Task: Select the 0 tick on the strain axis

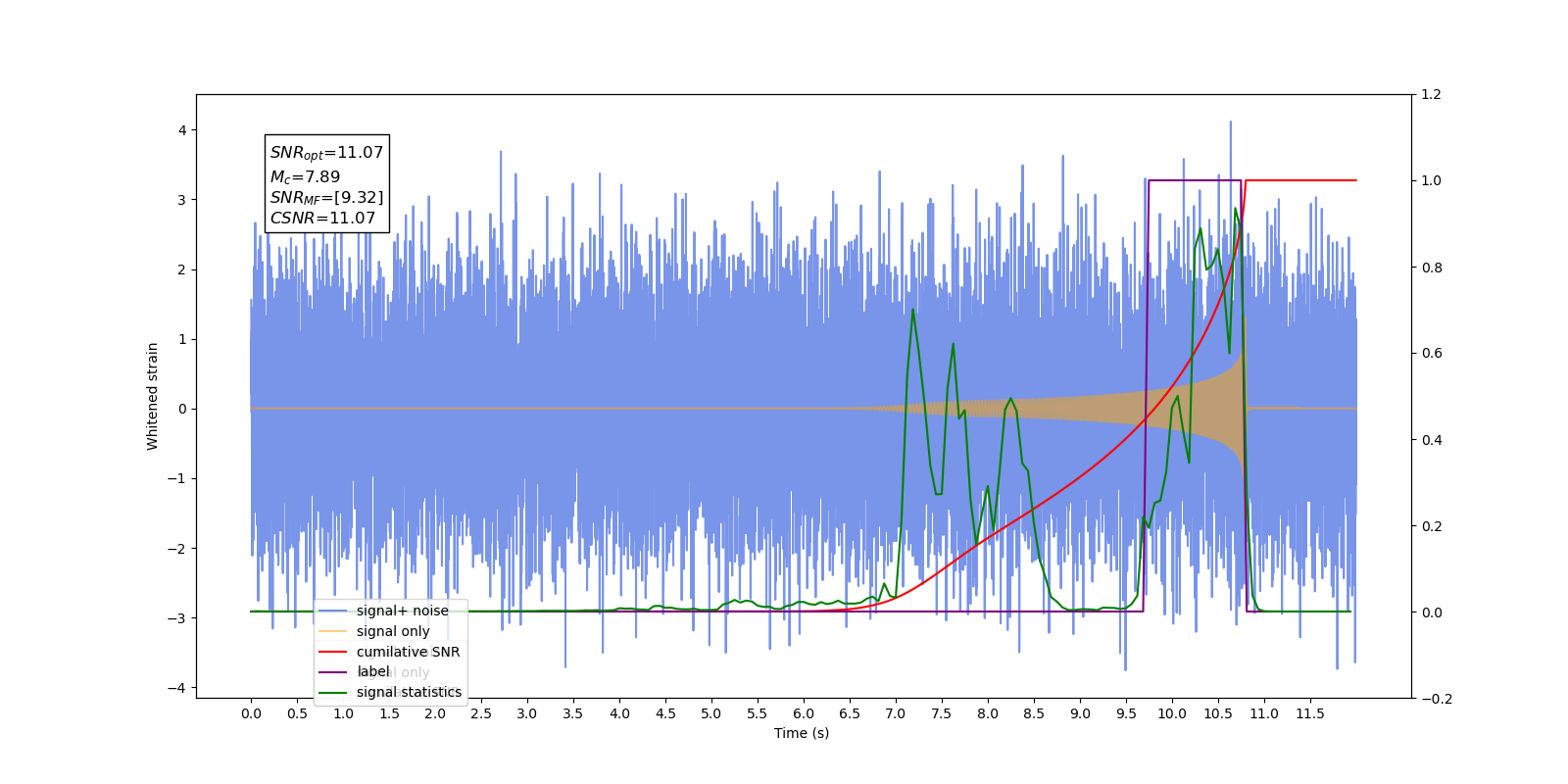Action: (181, 409)
